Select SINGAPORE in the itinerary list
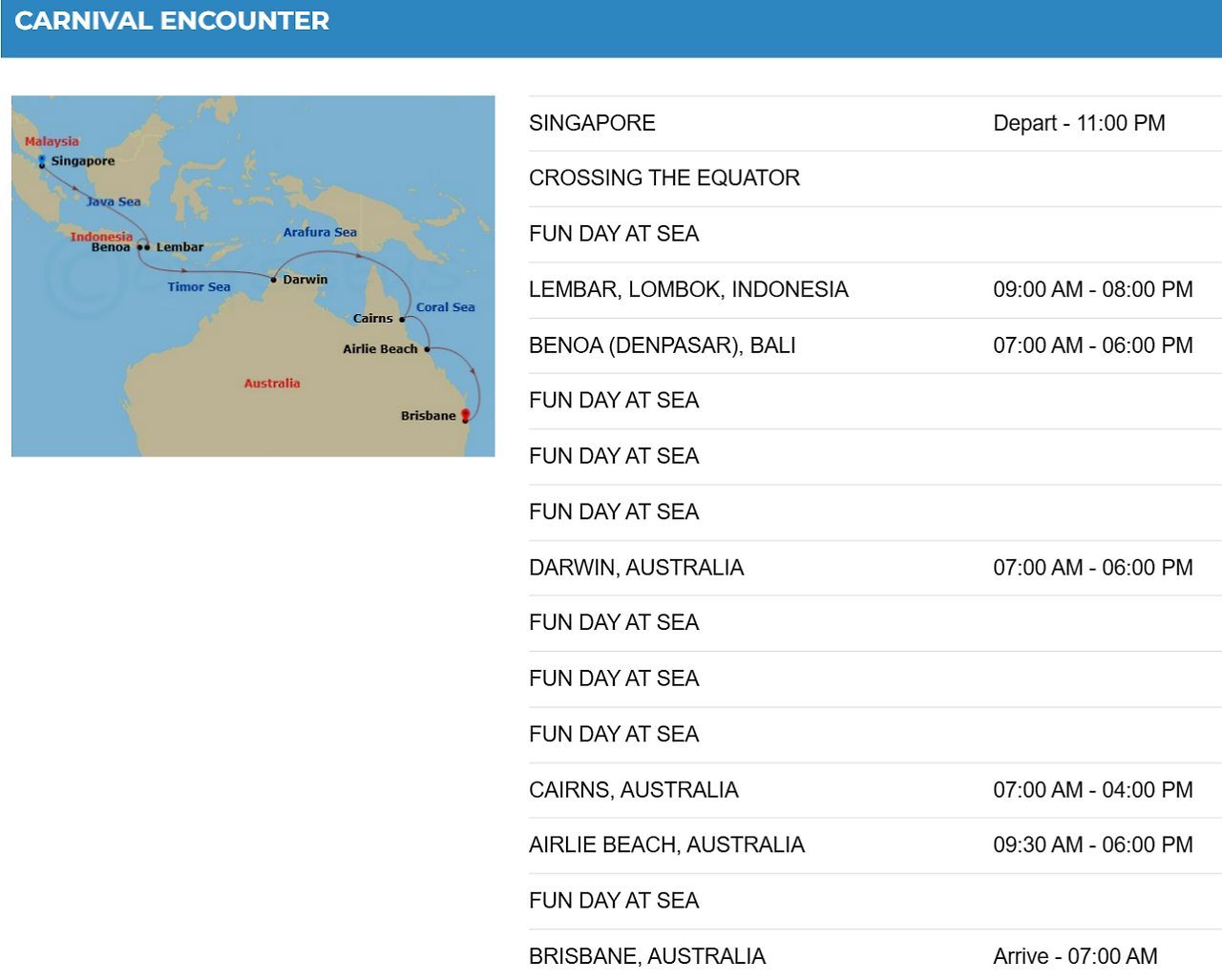 pos(592,123)
